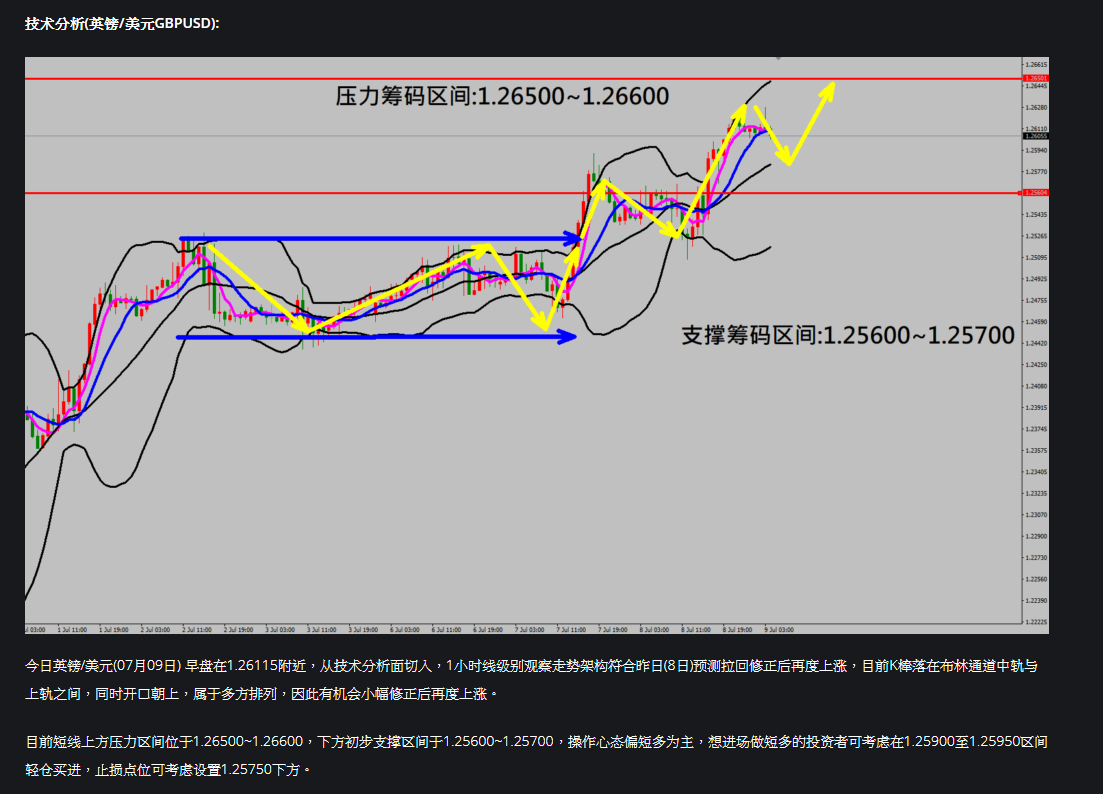Click the 1 Jul 11:00 time label
Screen dimensions: 1103x794
coord(72,629)
